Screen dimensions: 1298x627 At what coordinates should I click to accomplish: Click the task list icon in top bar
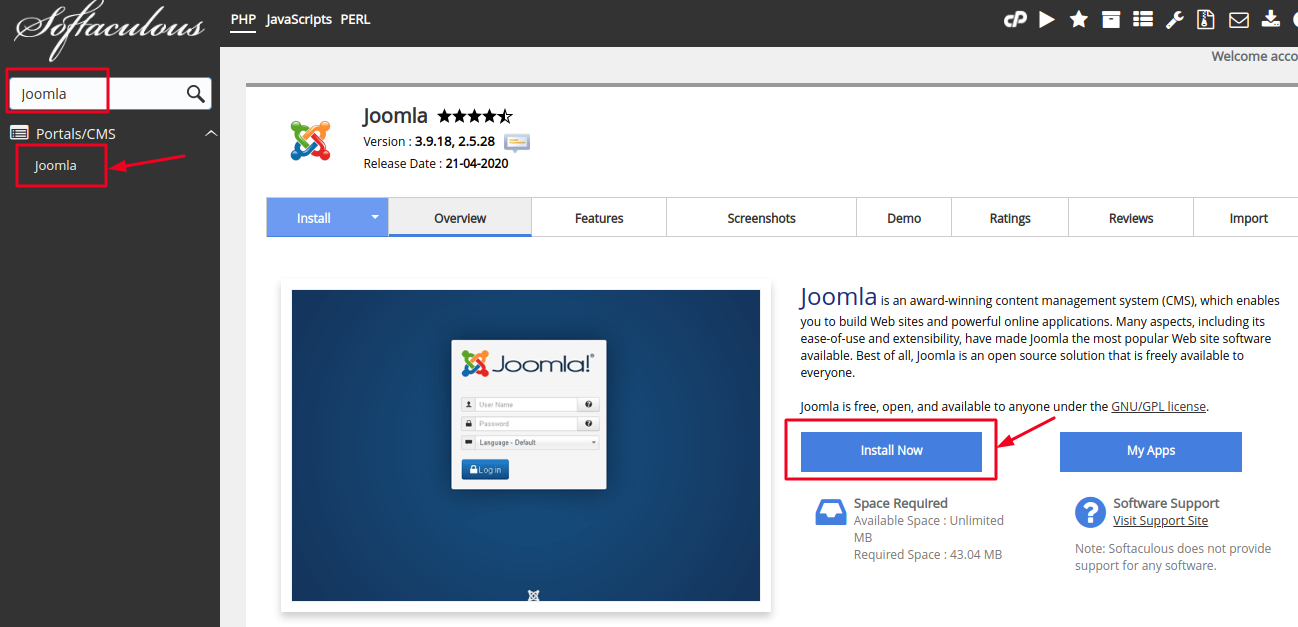tap(1143, 19)
